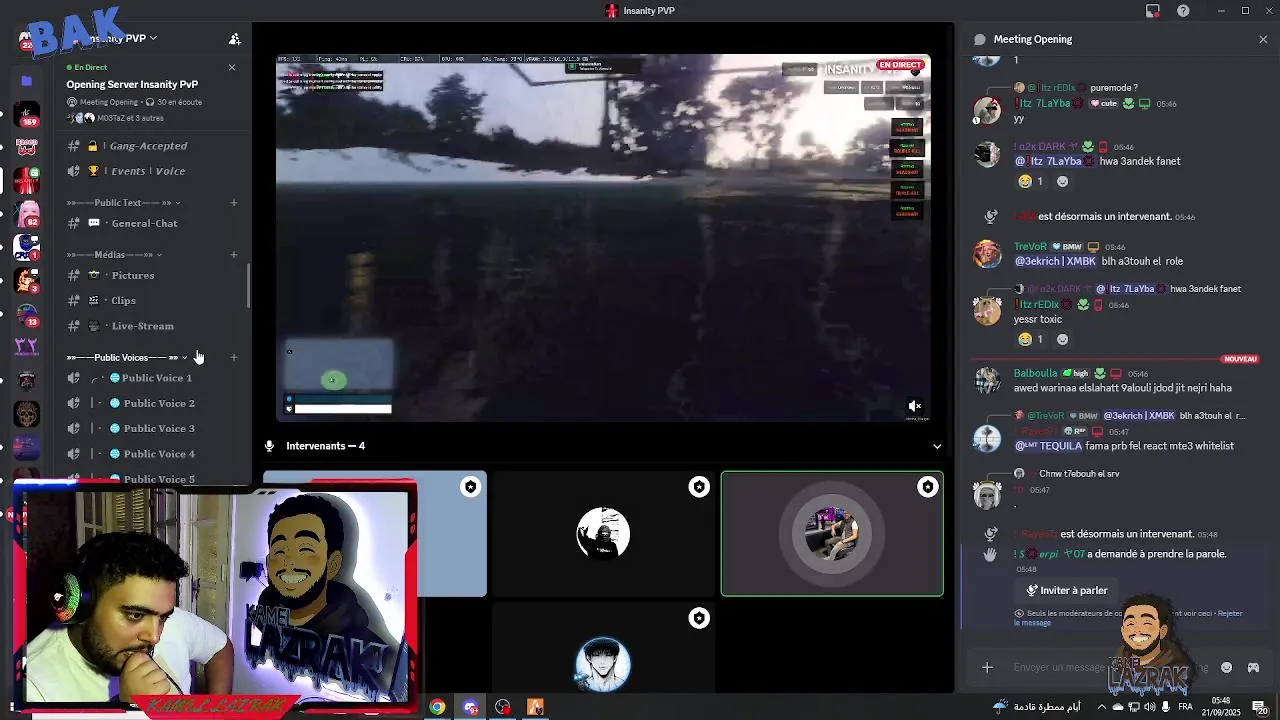The height and width of the screenshot is (720, 1280).
Task: Add a channel to Public Text category
Action: 234,203
